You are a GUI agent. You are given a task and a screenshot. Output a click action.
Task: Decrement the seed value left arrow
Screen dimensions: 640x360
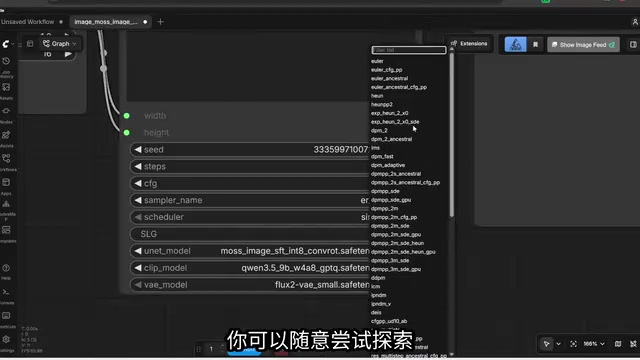(x=138, y=150)
